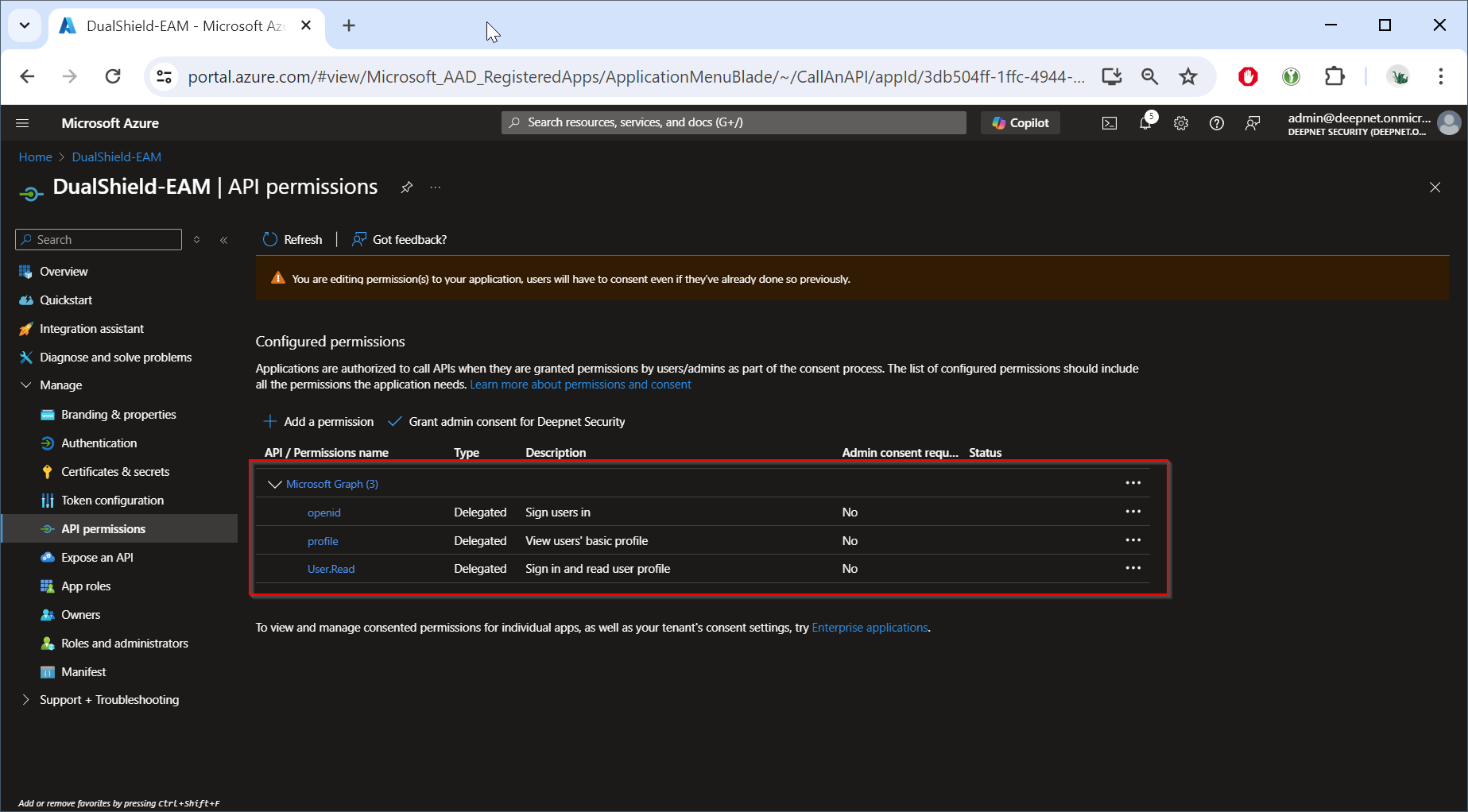Image resolution: width=1468 pixels, height=812 pixels.
Task: Open the Azure portal hamburger menu
Action: [x=22, y=123]
